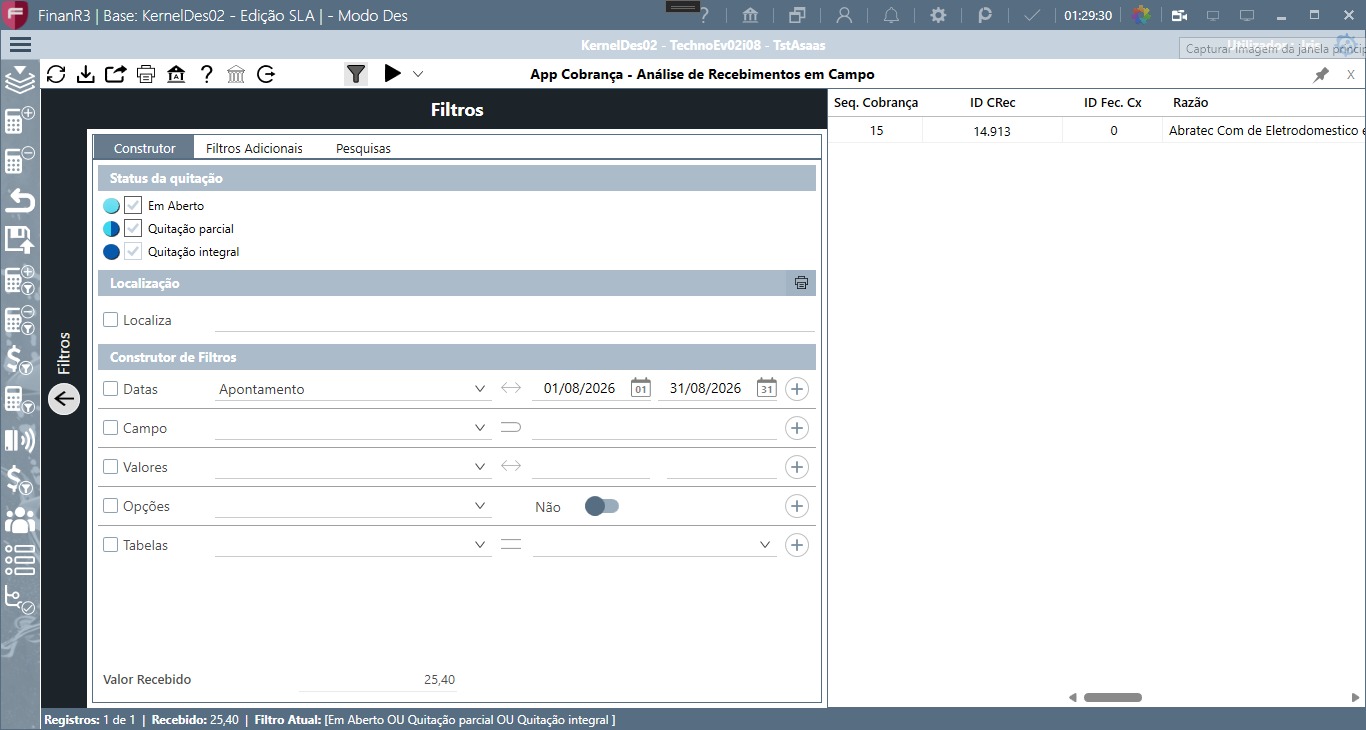The width and height of the screenshot is (1366, 730).
Task: Switch to the Construtor tab
Action: 144,148
